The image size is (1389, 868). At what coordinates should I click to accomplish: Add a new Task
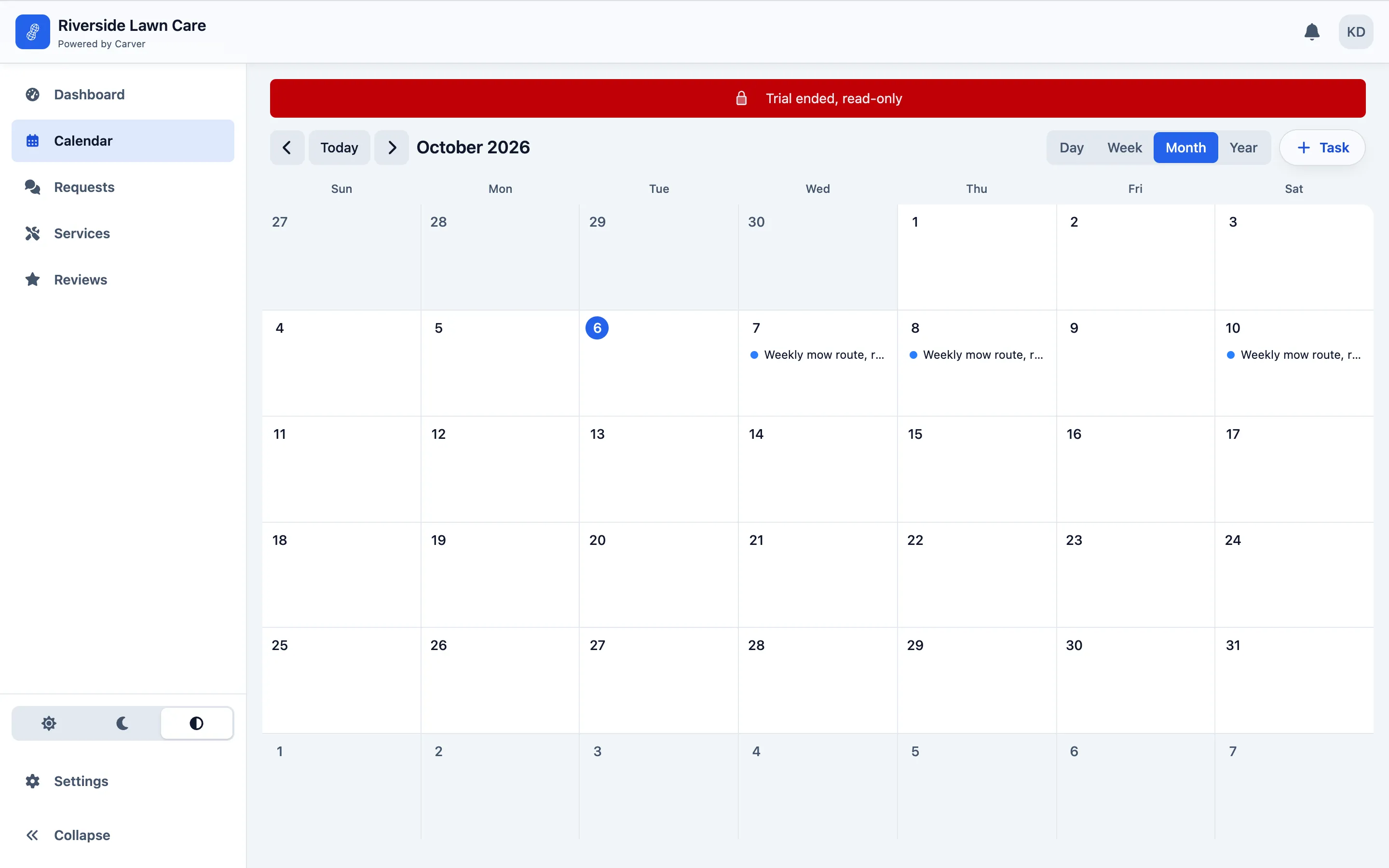tap(1322, 148)
